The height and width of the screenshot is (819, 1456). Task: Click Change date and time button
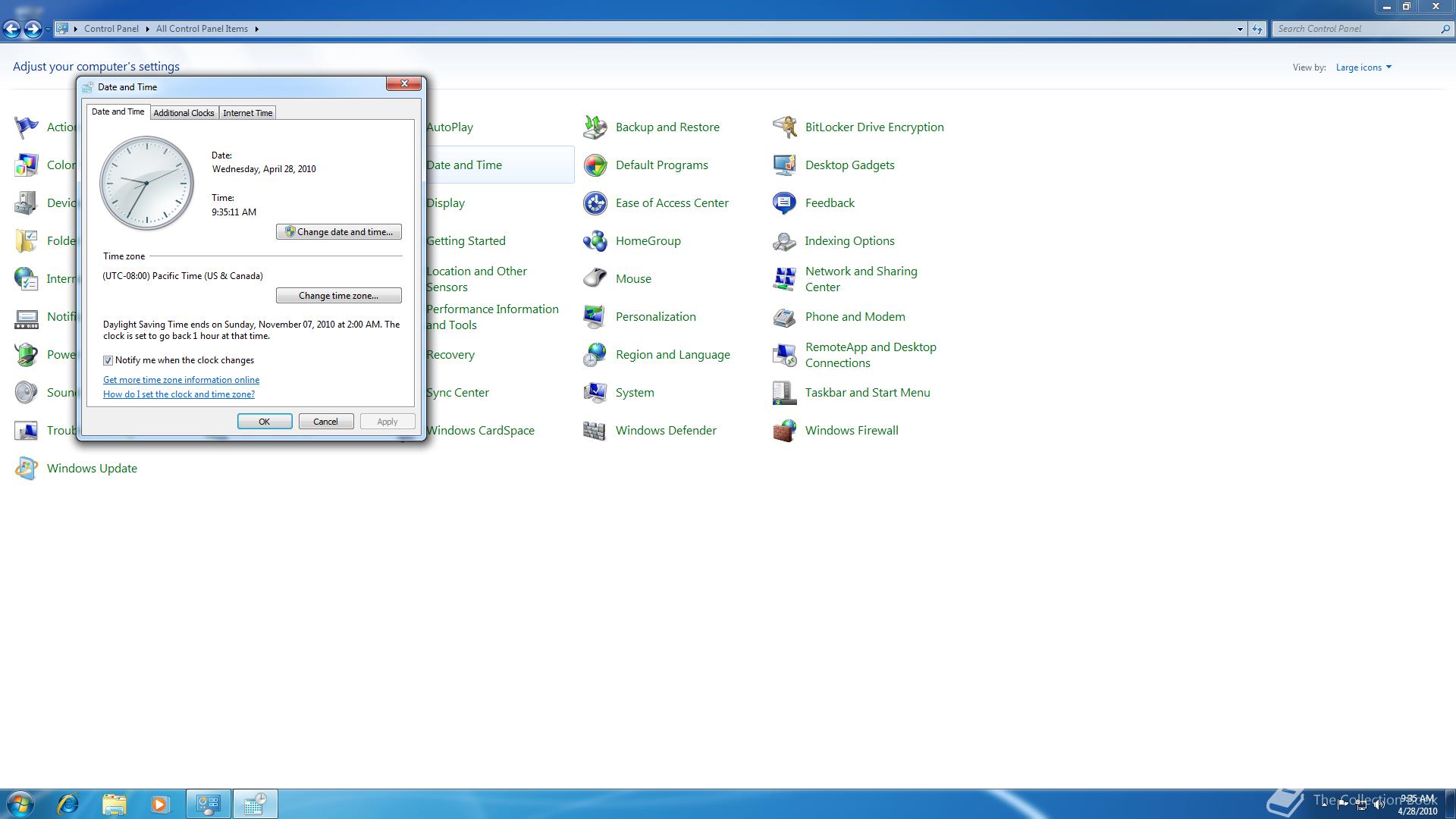[x=339, y=232]
